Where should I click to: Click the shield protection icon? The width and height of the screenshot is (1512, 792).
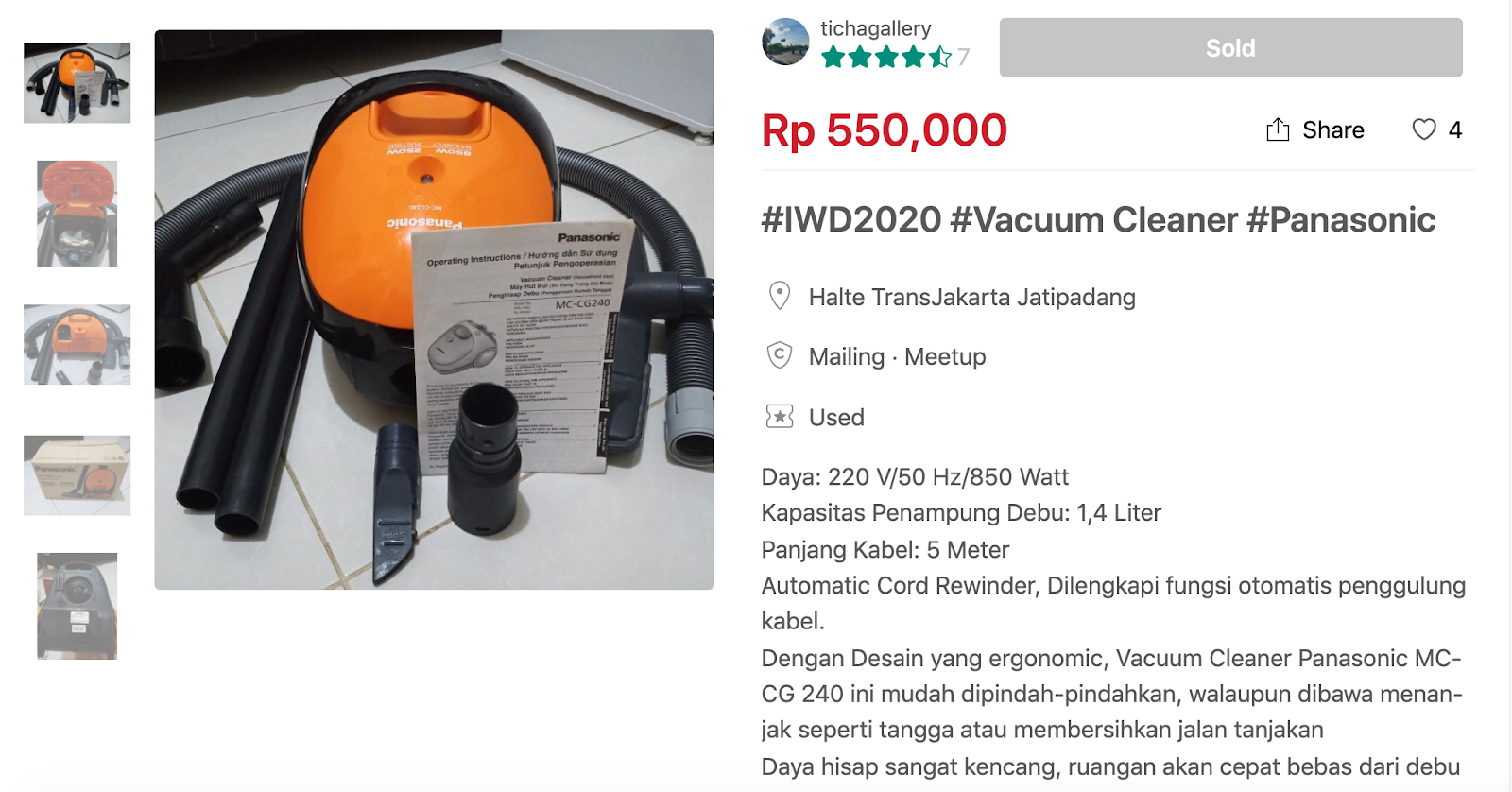click(x=780, y=355)
